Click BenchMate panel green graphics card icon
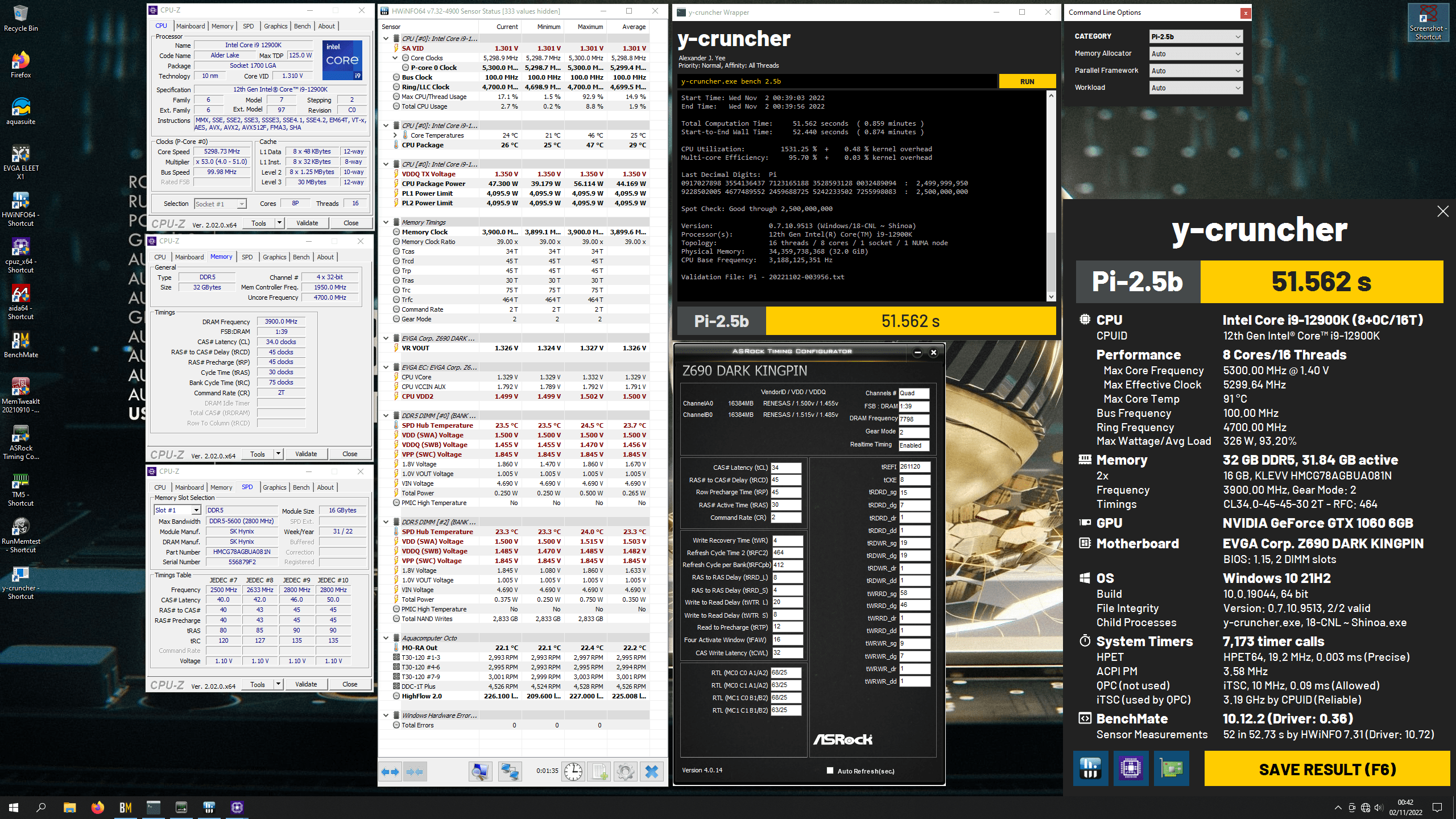1456x819 pixels. [x=1171, y=768]
